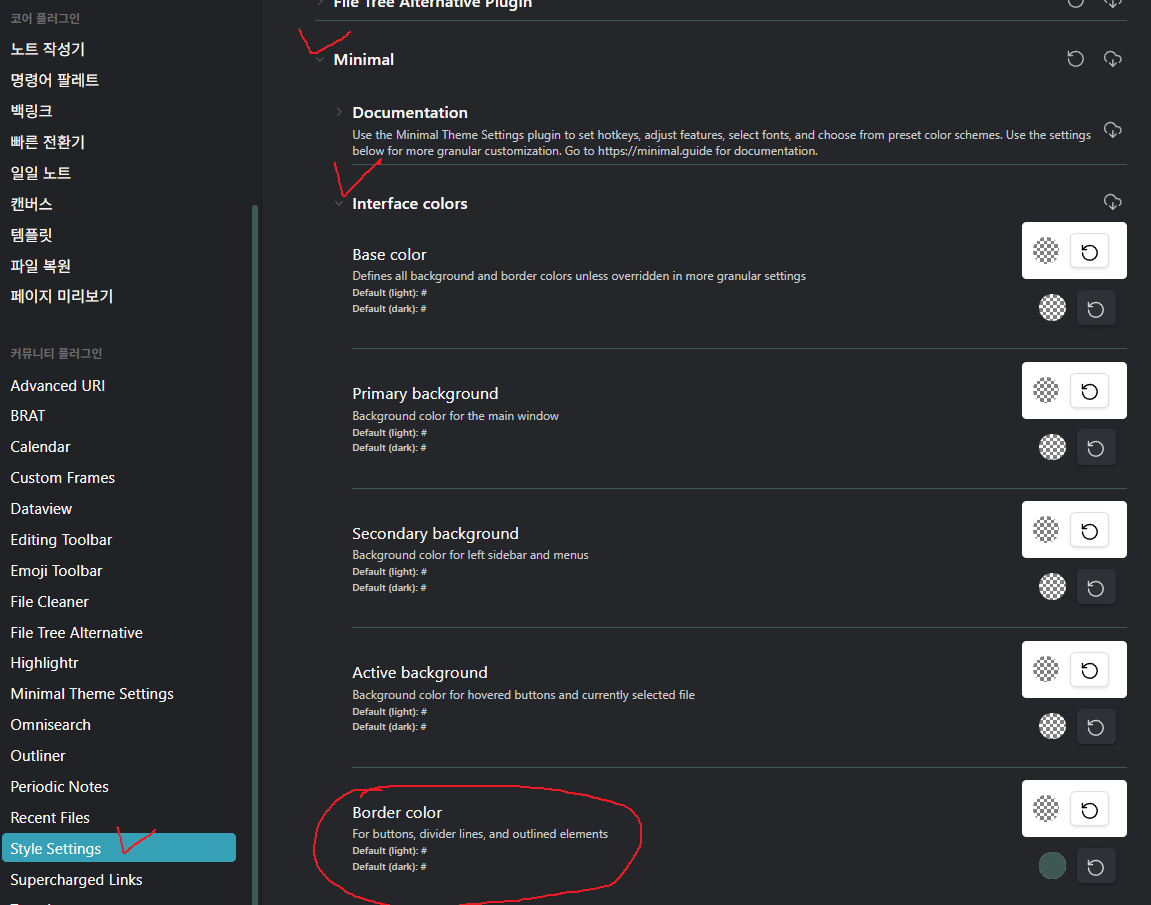Screen dimensions: 1151x905
Task: Reset Border color light value
Action: tap(1089, 810)
